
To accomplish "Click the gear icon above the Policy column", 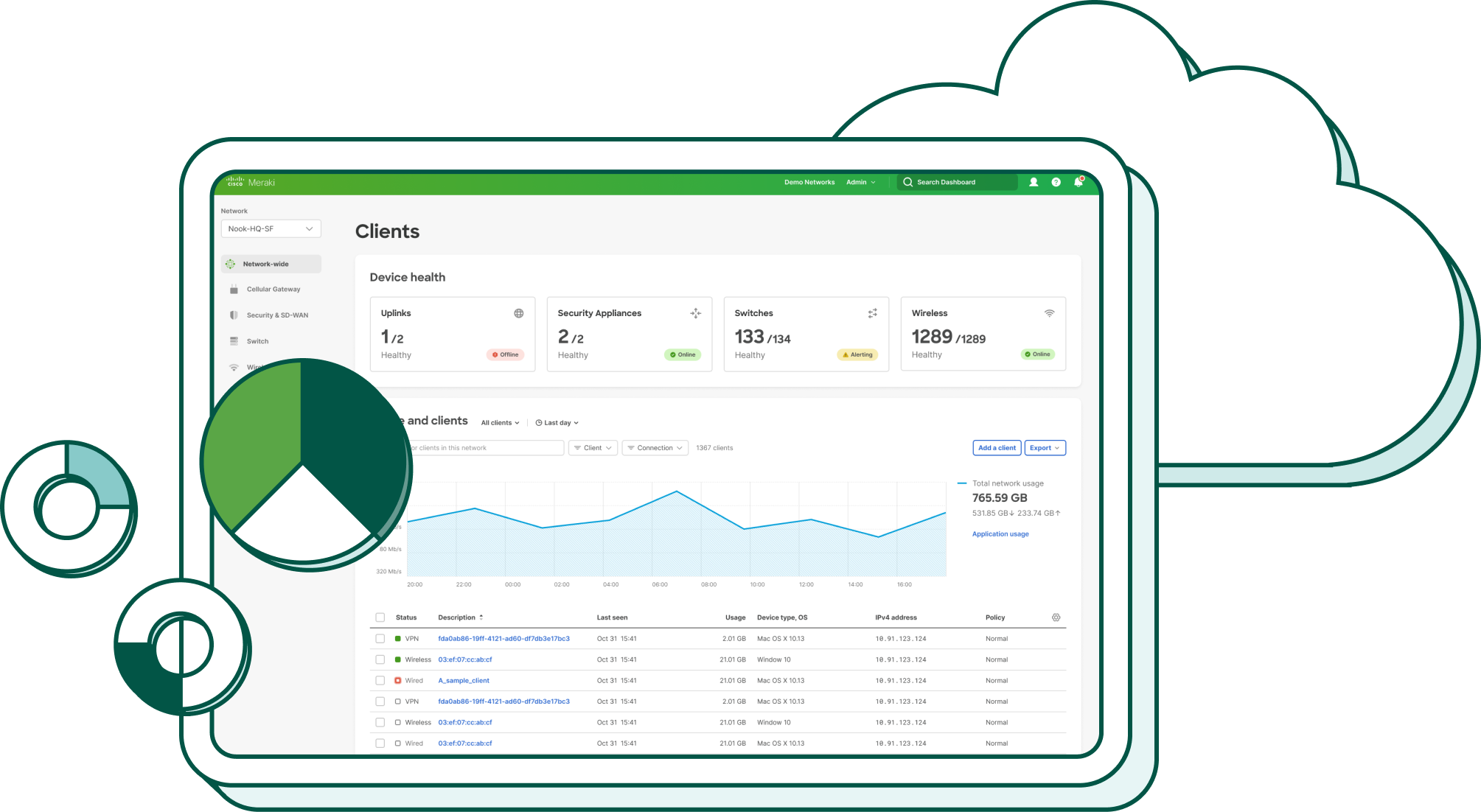I will [x=1056, y=617].
